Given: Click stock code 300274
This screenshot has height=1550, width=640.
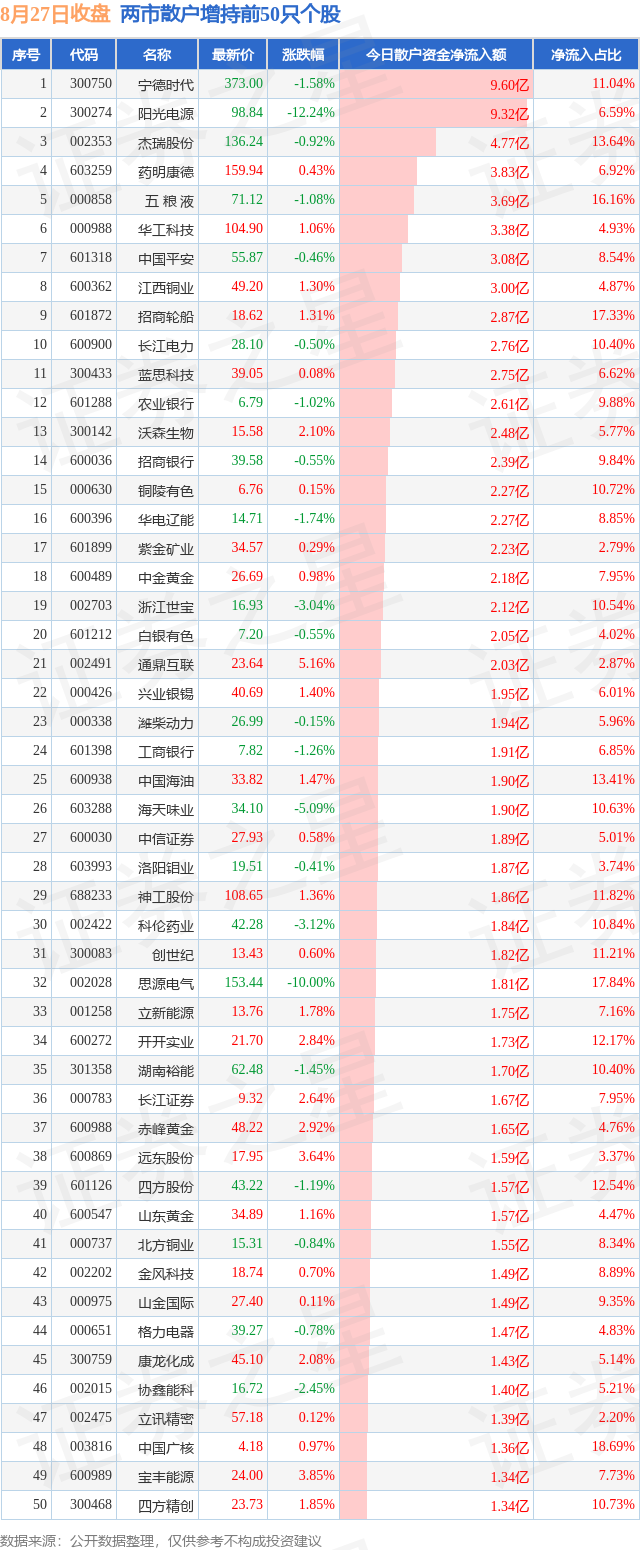Looking at the screenshot, I should tap(90, 113).
